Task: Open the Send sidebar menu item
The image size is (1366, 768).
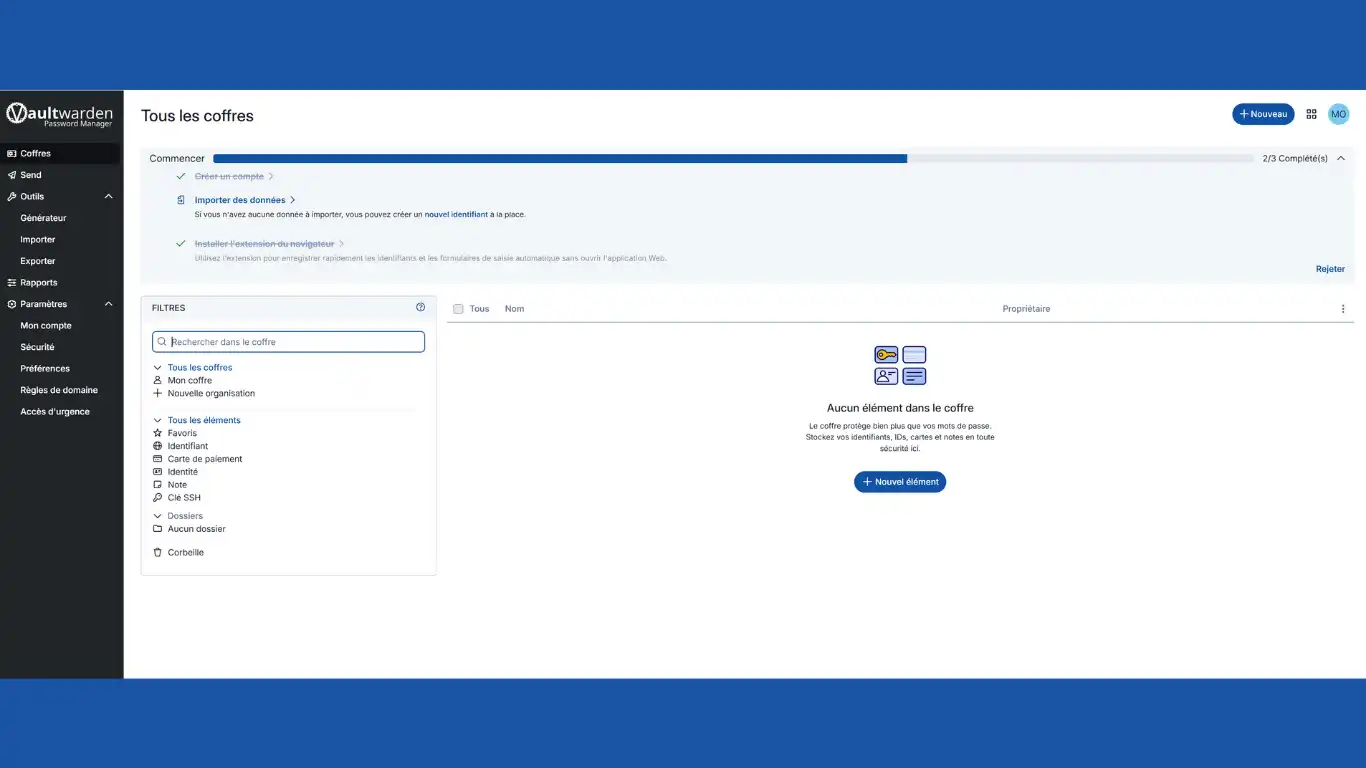Action: (31, 175)
